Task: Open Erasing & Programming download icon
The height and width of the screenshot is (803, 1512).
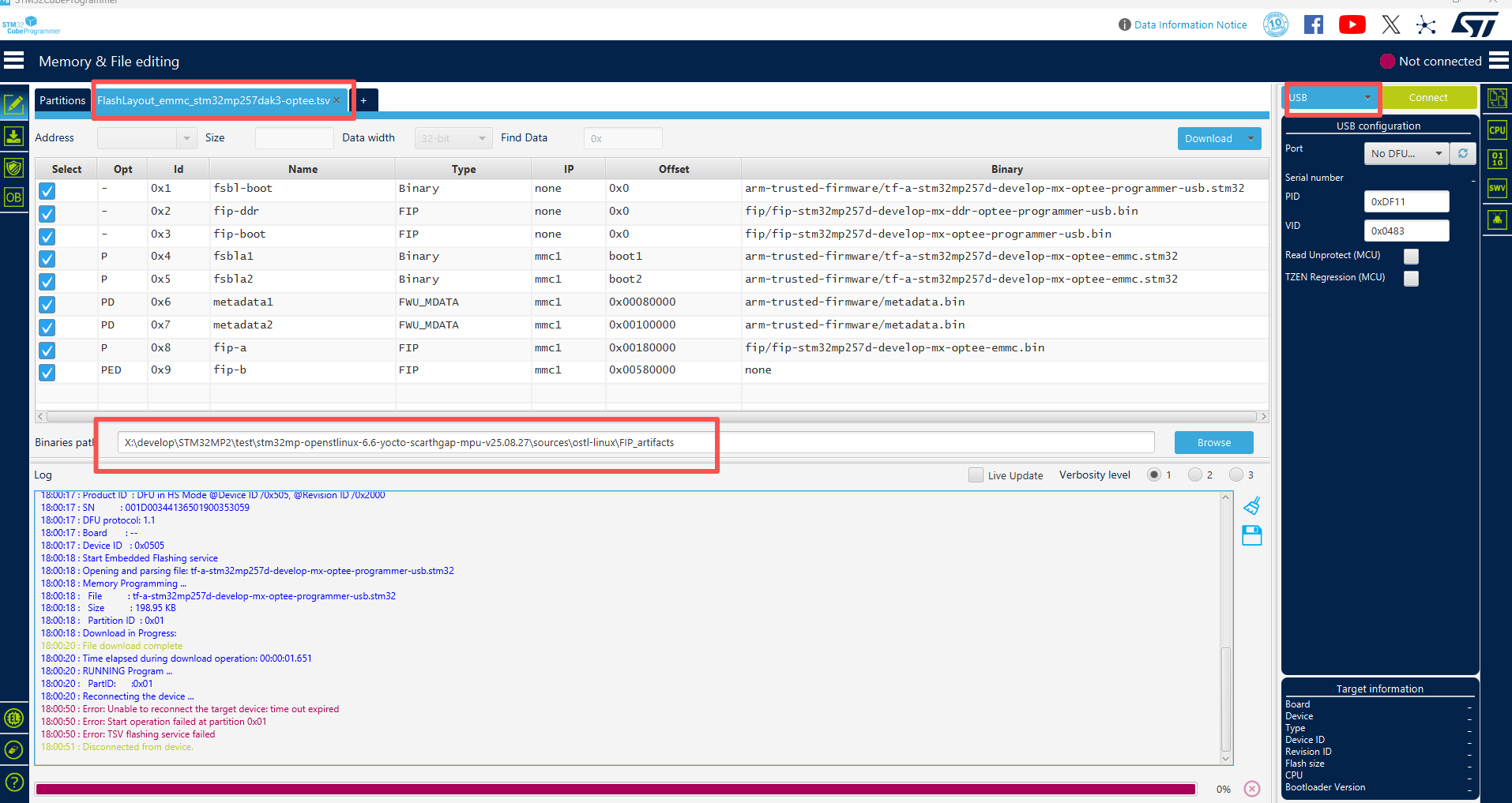Action: (14, 137)
